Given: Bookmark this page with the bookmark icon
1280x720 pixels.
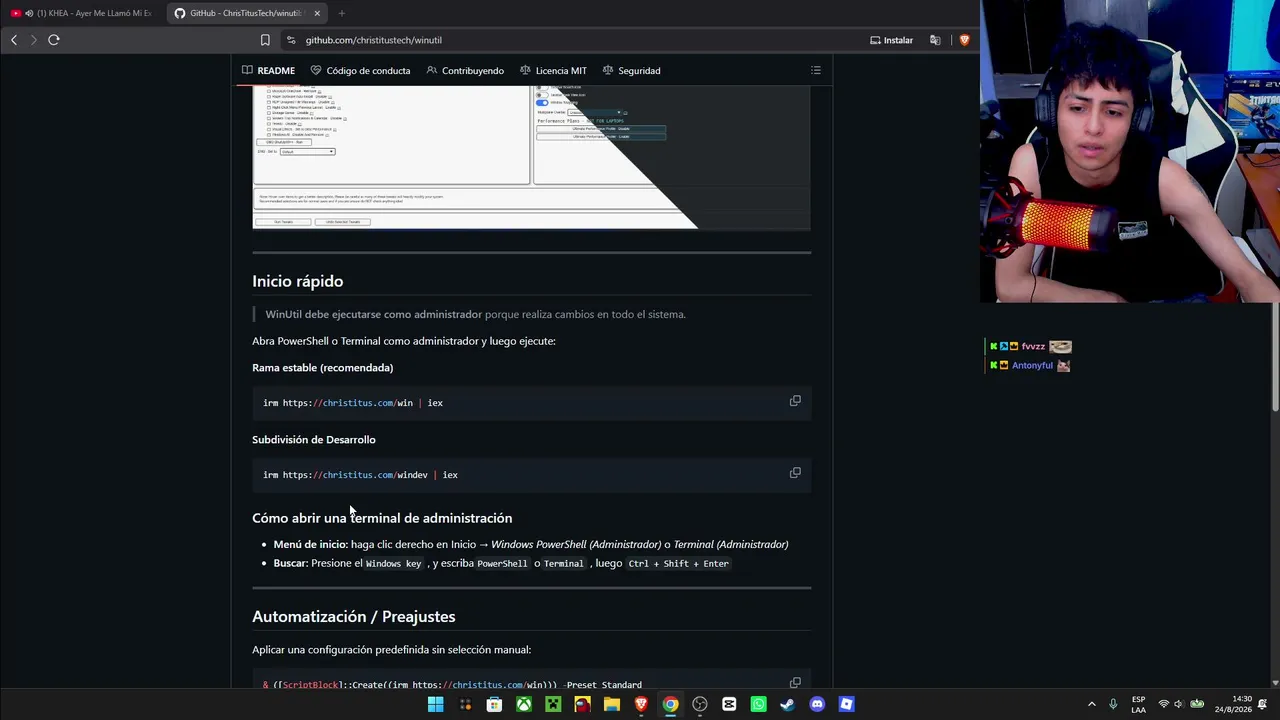Looking at the screenshot, I should click(265, 40).
